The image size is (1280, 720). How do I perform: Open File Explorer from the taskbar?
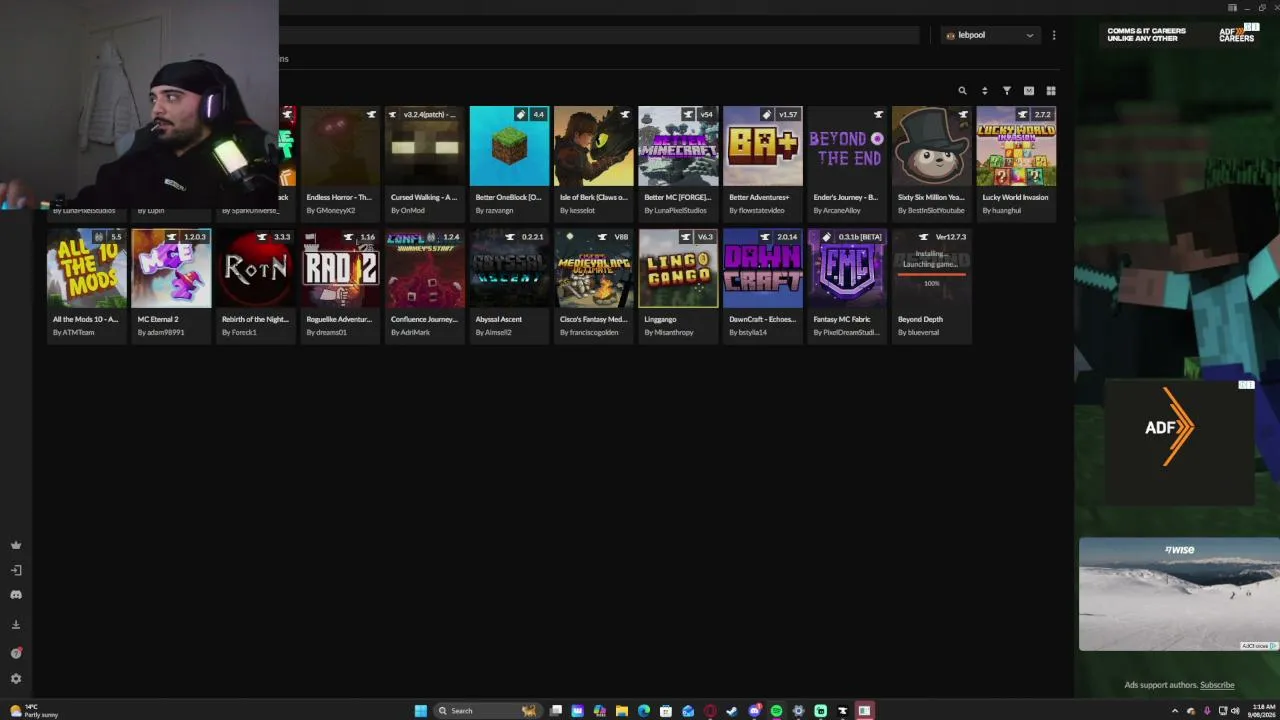(x=622, y=711)
